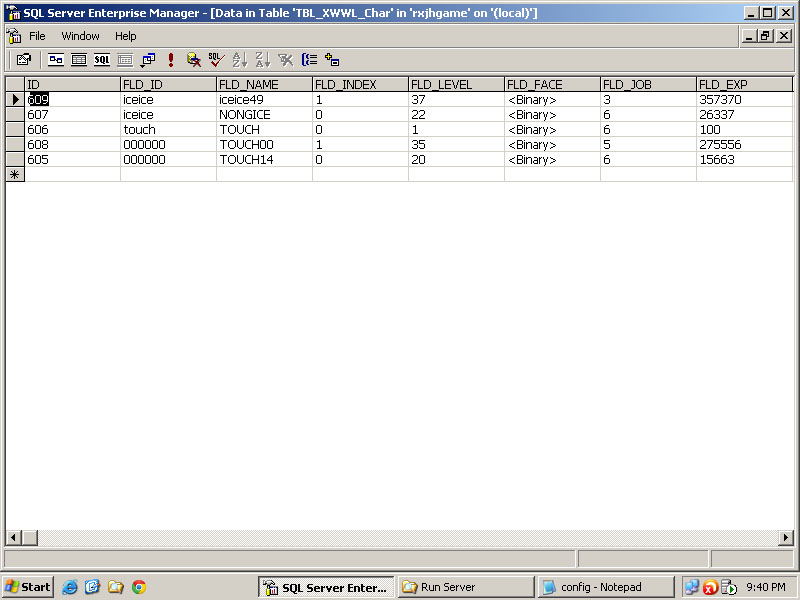Click the FLD_EXP cell 26337

click(x=744, y=114)
